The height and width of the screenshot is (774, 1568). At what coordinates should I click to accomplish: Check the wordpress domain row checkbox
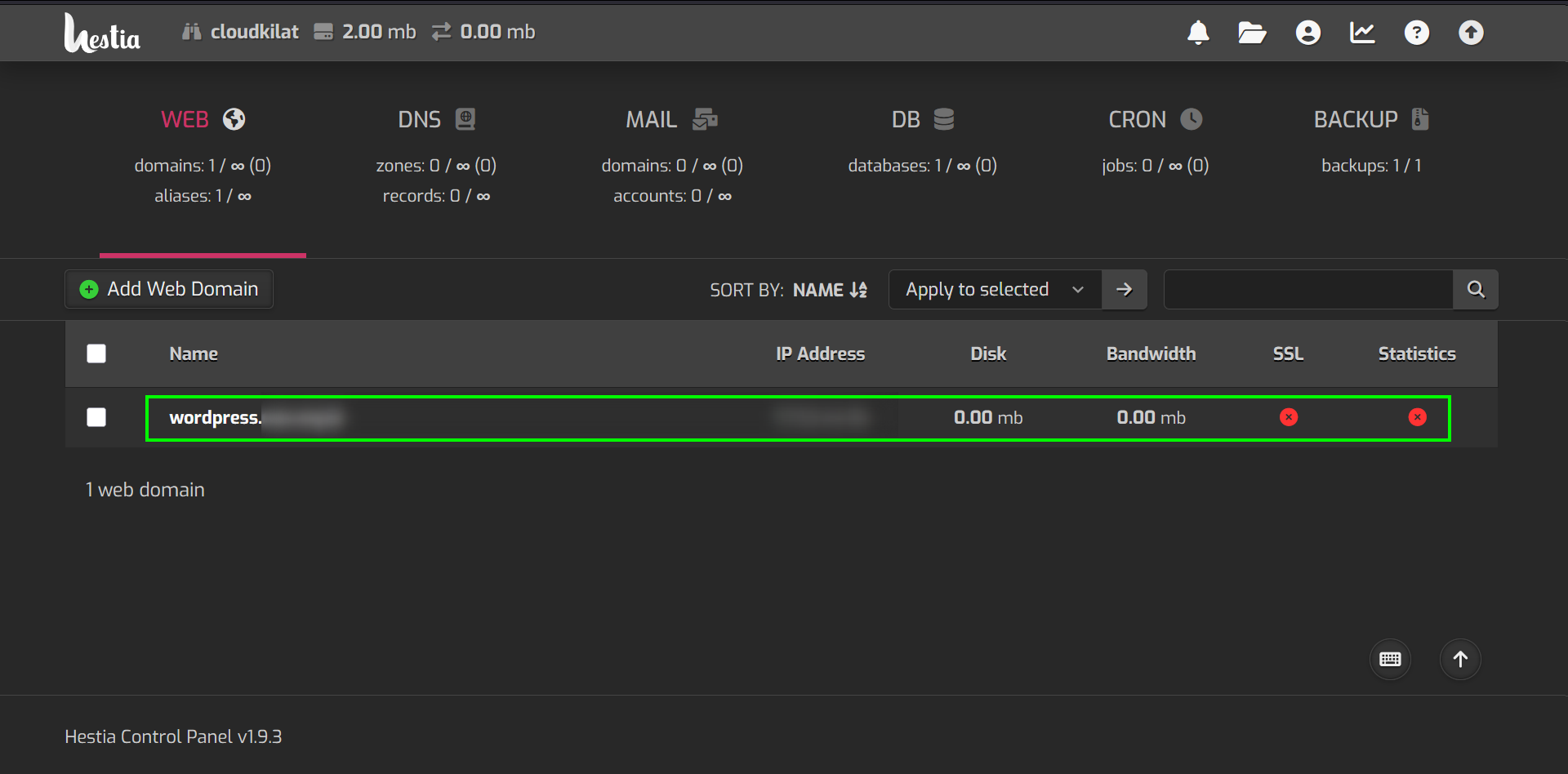(x=96, y=417)
